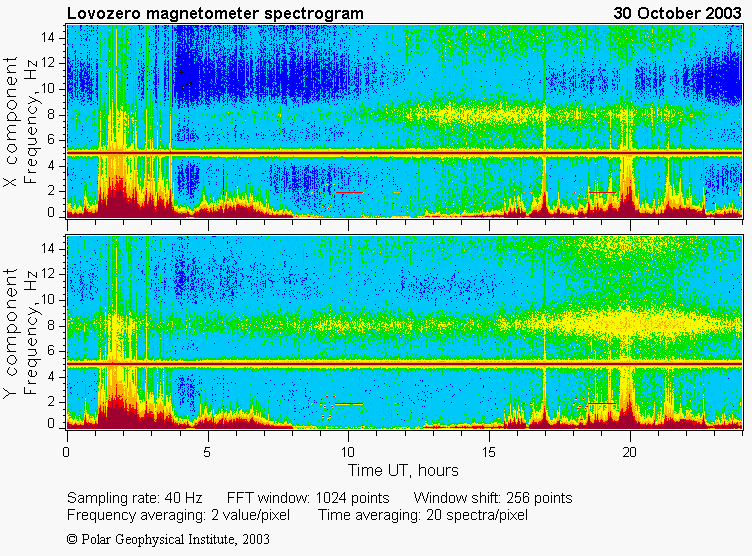Select the 15-hour tick label on time axis
The width and height of the screenshot is (752, 556).
tap(490, 452)
